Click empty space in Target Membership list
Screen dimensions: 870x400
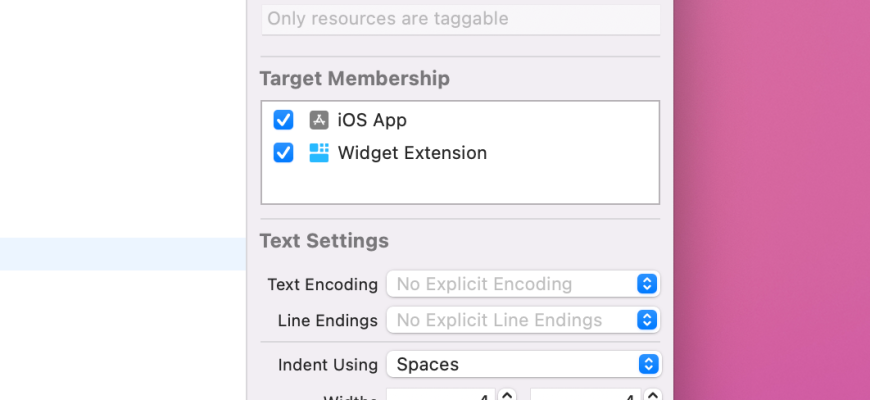(460, 185)
